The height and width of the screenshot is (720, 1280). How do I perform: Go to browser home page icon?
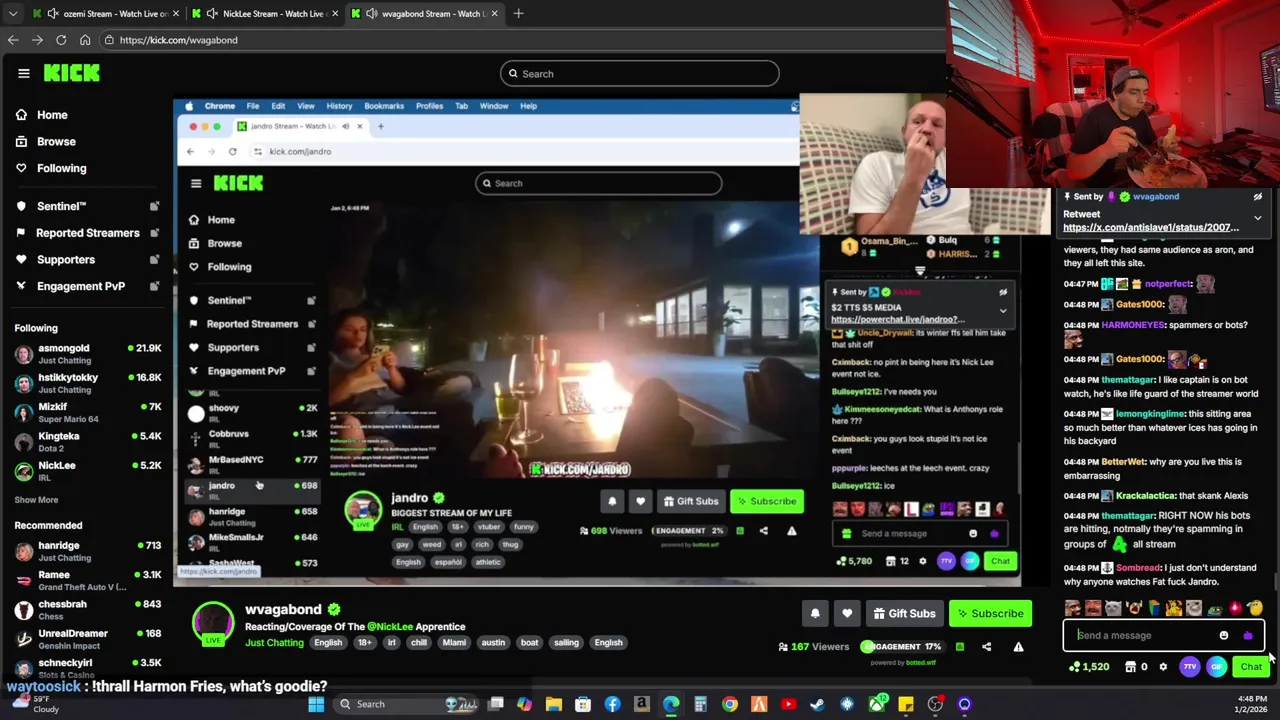click(85, 40)
